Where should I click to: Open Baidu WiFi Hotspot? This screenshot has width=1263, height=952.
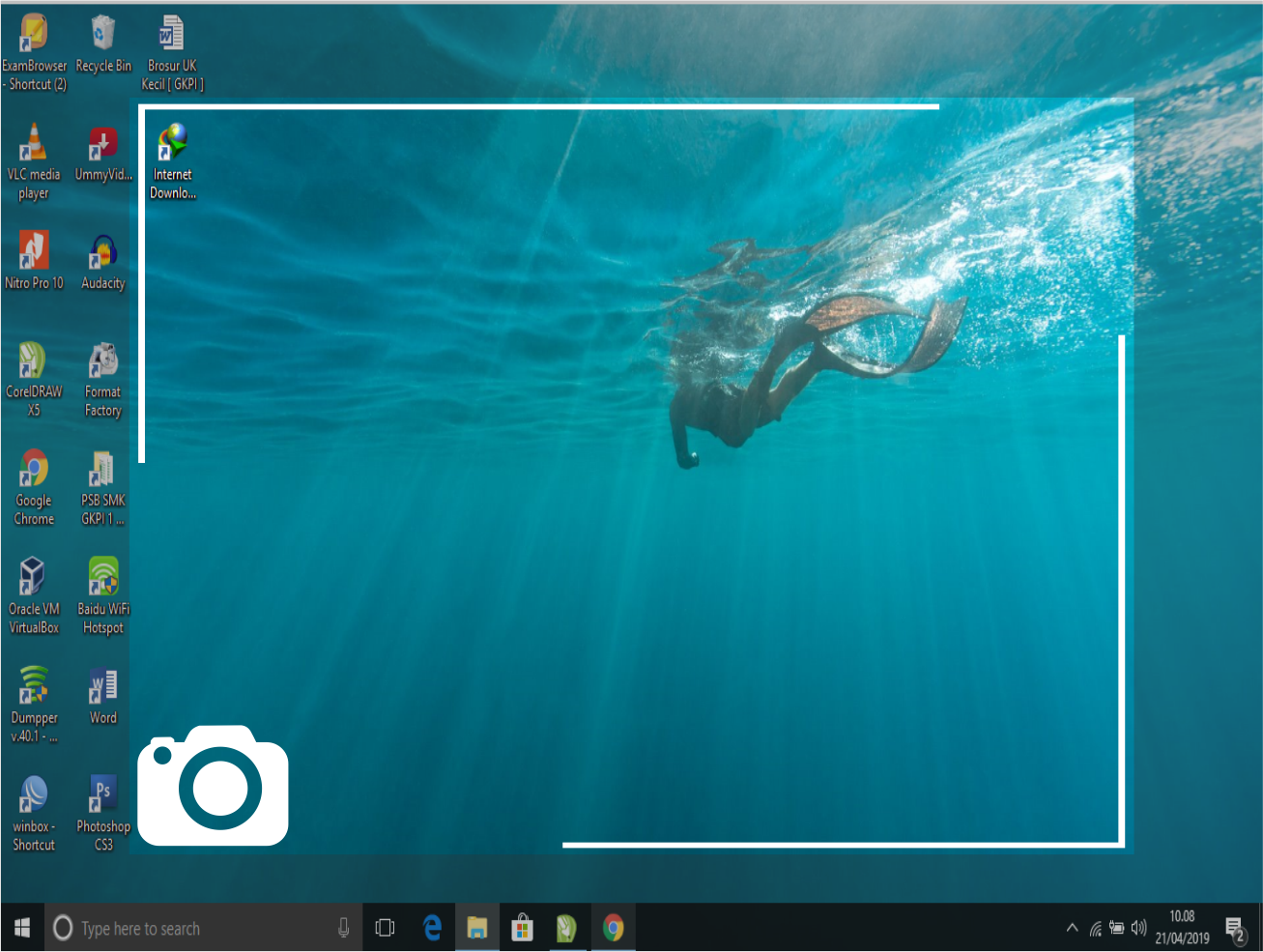[102, 580]
